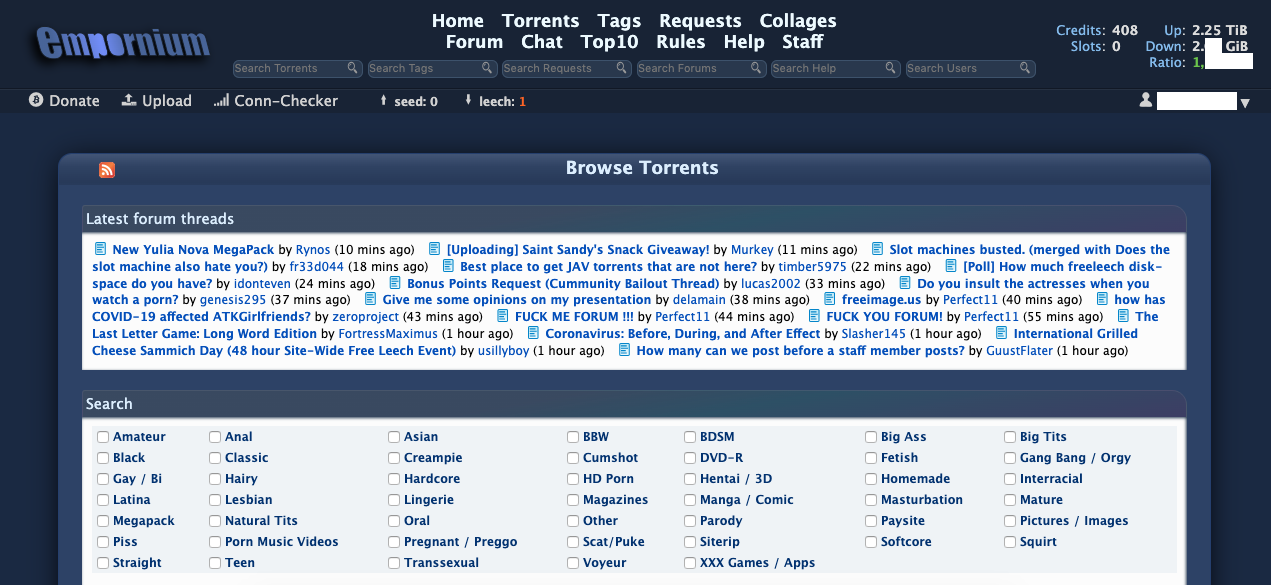1271x585 pixels.
Task: Open Requests in main navigation
Action: 700,21
